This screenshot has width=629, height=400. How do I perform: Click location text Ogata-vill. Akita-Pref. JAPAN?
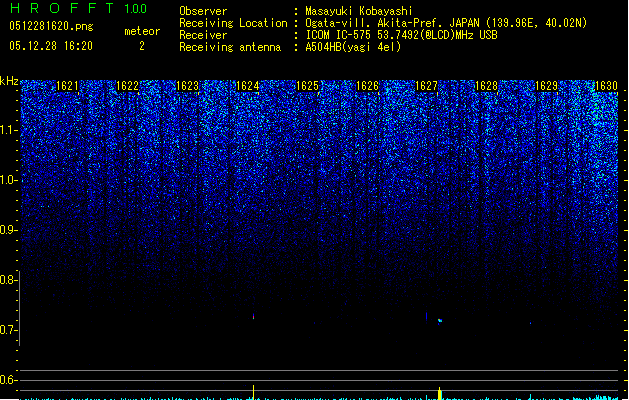click(x=393, y=23)
